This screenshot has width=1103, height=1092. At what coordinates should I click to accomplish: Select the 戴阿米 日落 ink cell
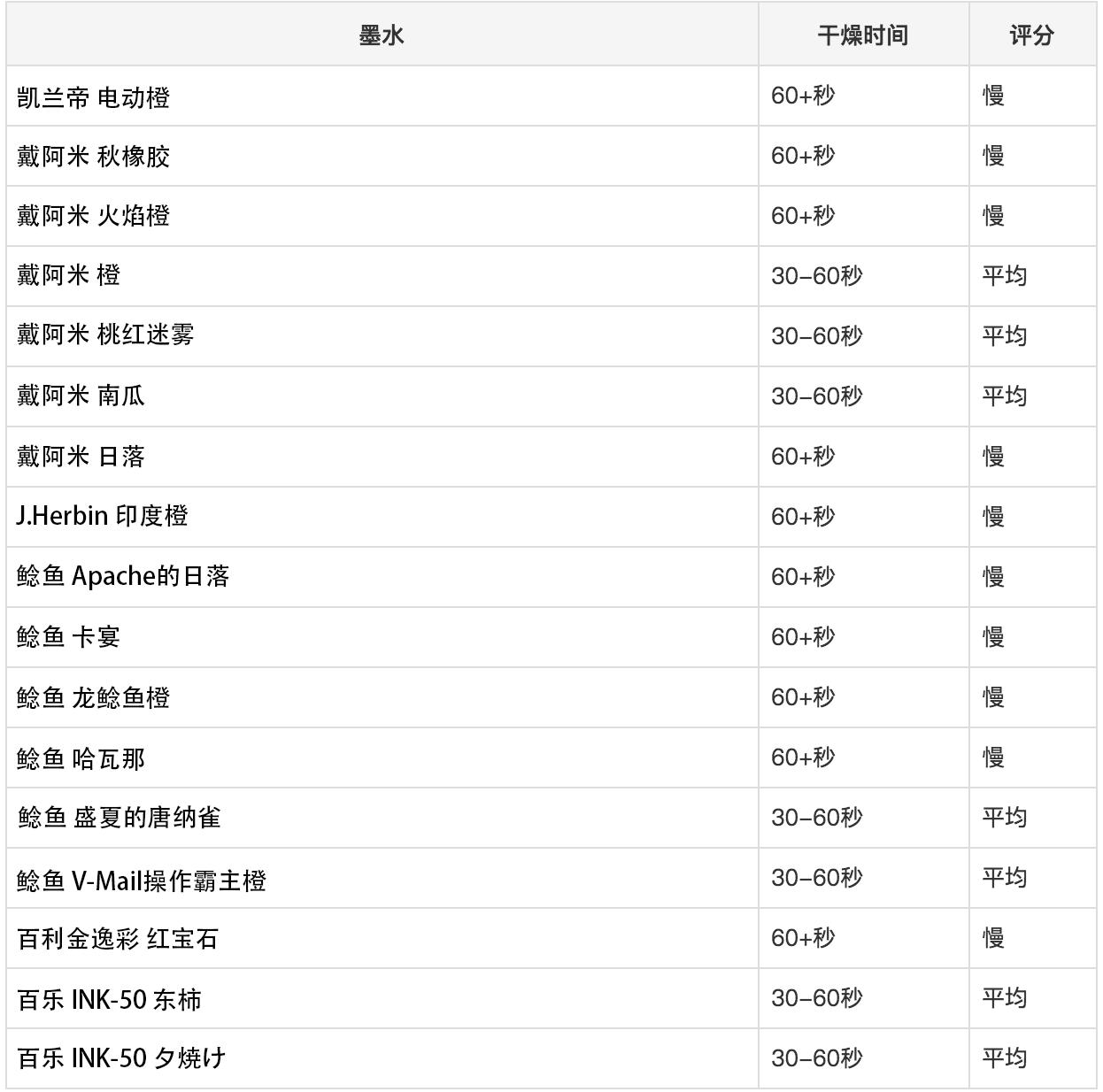pos(81,457)
